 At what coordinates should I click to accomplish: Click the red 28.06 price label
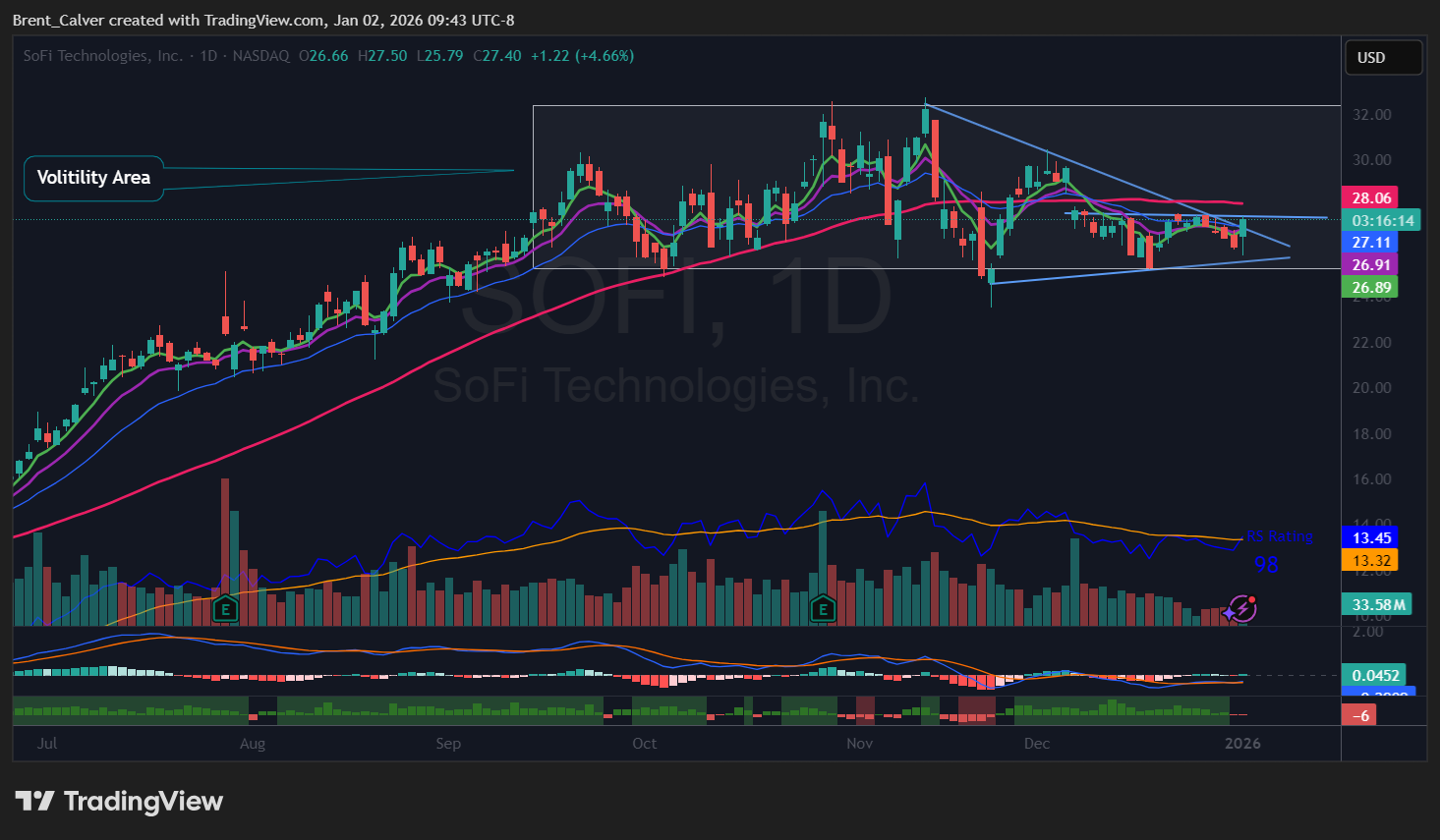click(1370, 198)
